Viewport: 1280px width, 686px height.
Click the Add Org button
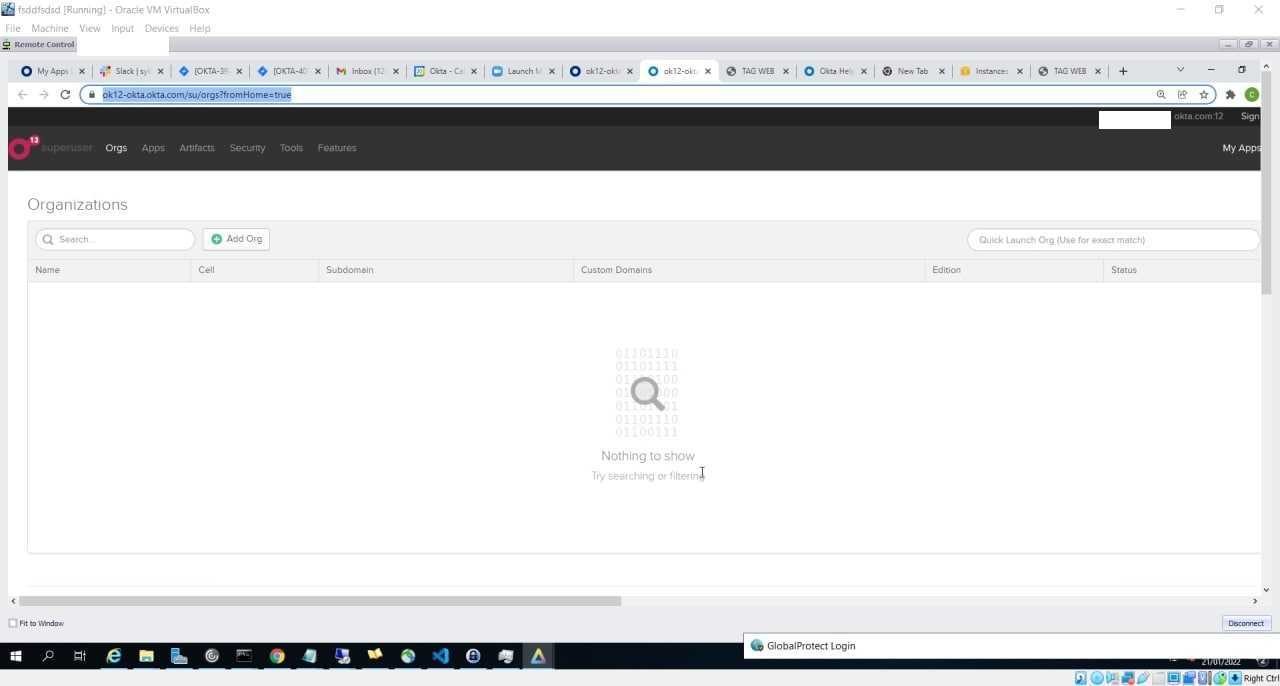[x=236, y=239]
